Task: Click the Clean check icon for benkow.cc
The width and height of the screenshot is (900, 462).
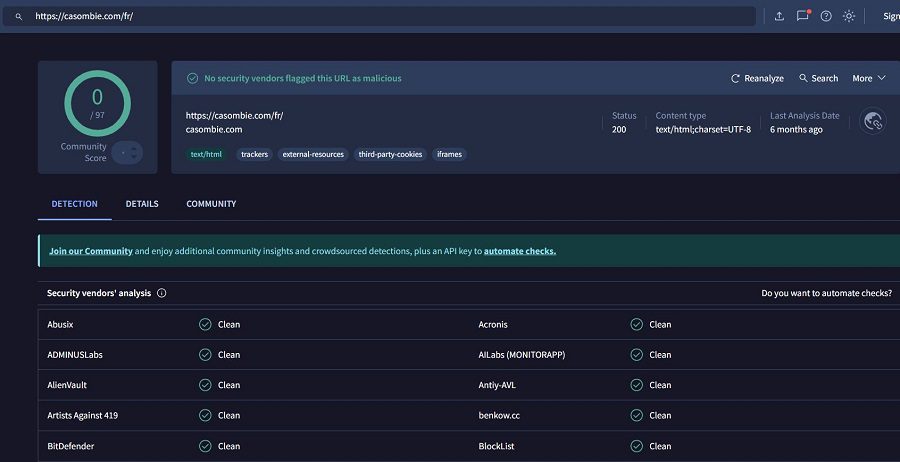Action: click(x=637, y=416)
